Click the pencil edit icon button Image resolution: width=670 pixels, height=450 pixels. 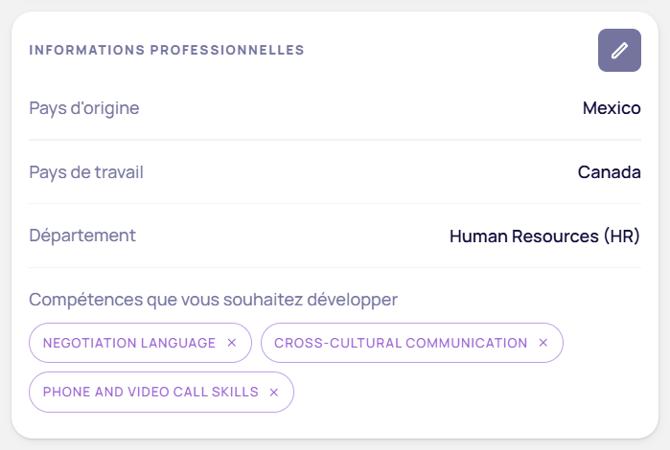(x=619, y=50)
